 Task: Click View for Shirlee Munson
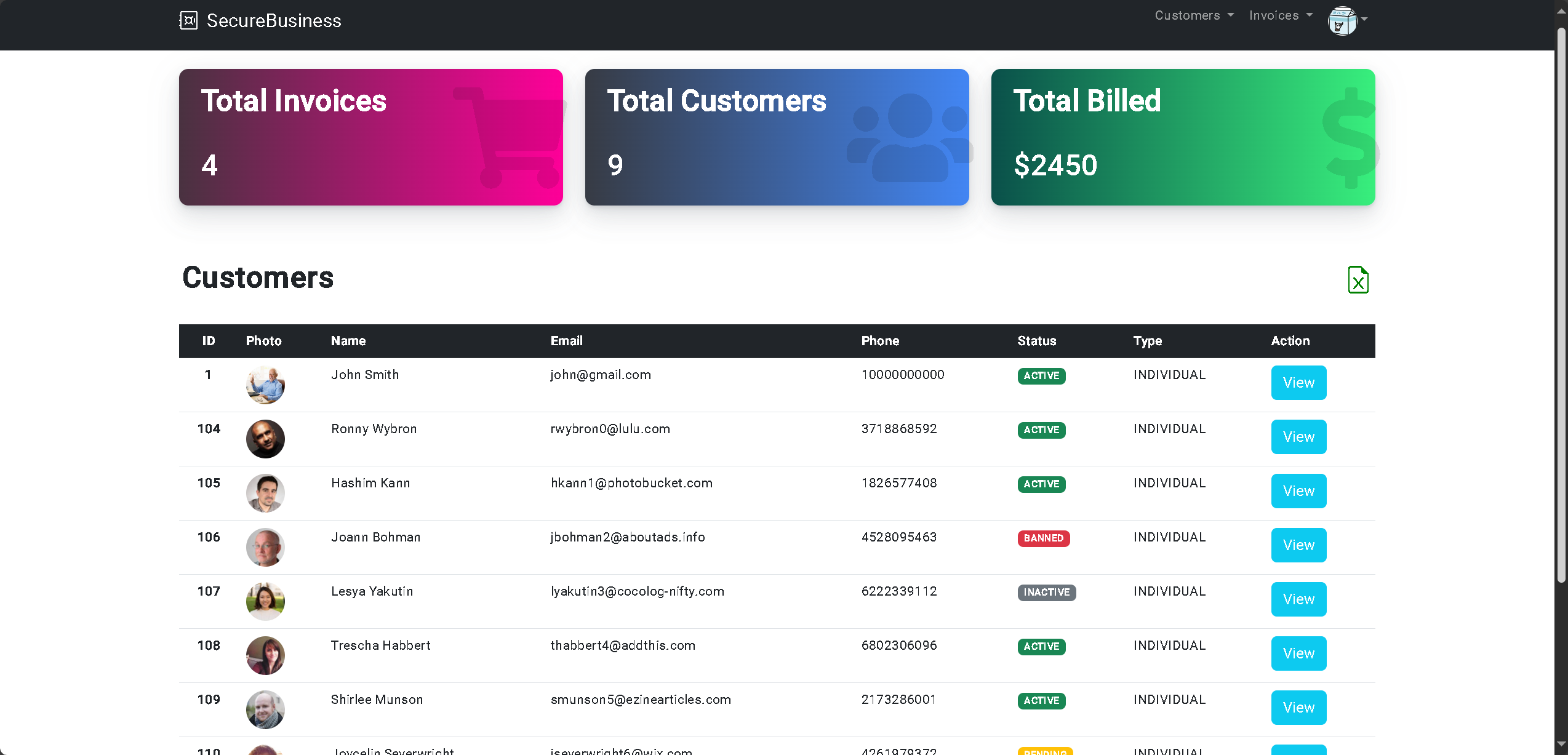click(1298, 707)
